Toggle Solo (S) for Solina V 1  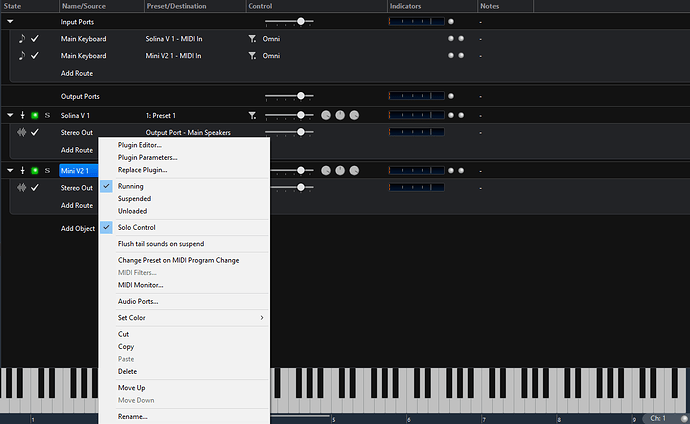pyautogui.click(x=47, y=115)
